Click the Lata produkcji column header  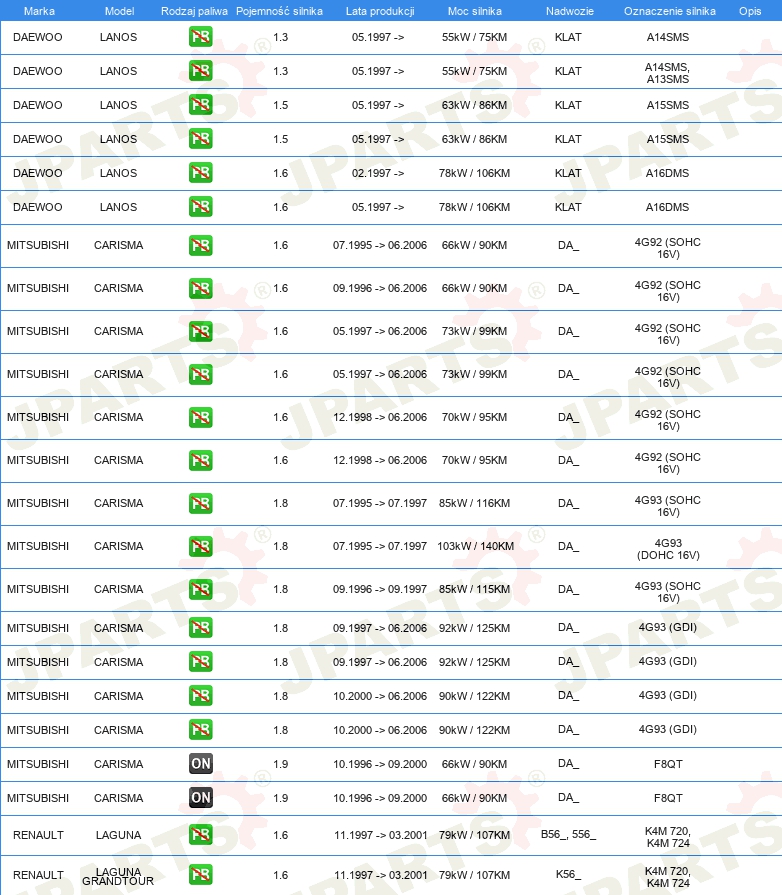[x=380, y=11]
